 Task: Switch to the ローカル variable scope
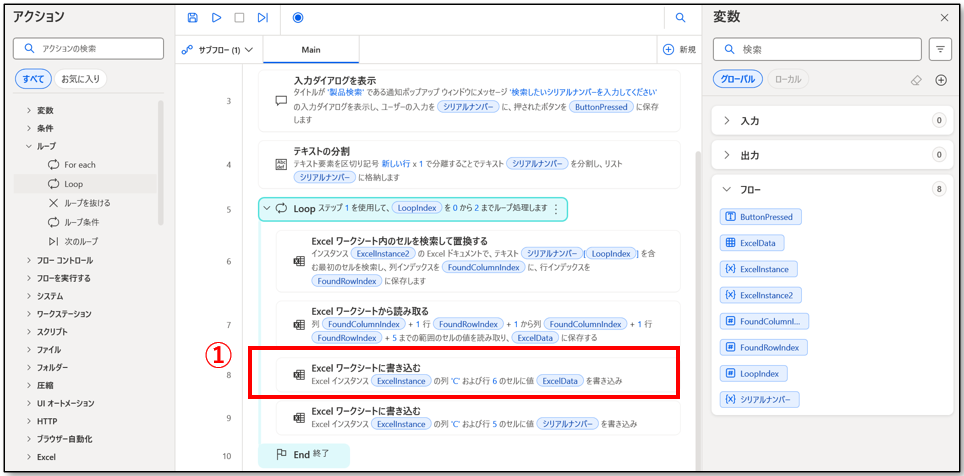click(x=790, y=79)
